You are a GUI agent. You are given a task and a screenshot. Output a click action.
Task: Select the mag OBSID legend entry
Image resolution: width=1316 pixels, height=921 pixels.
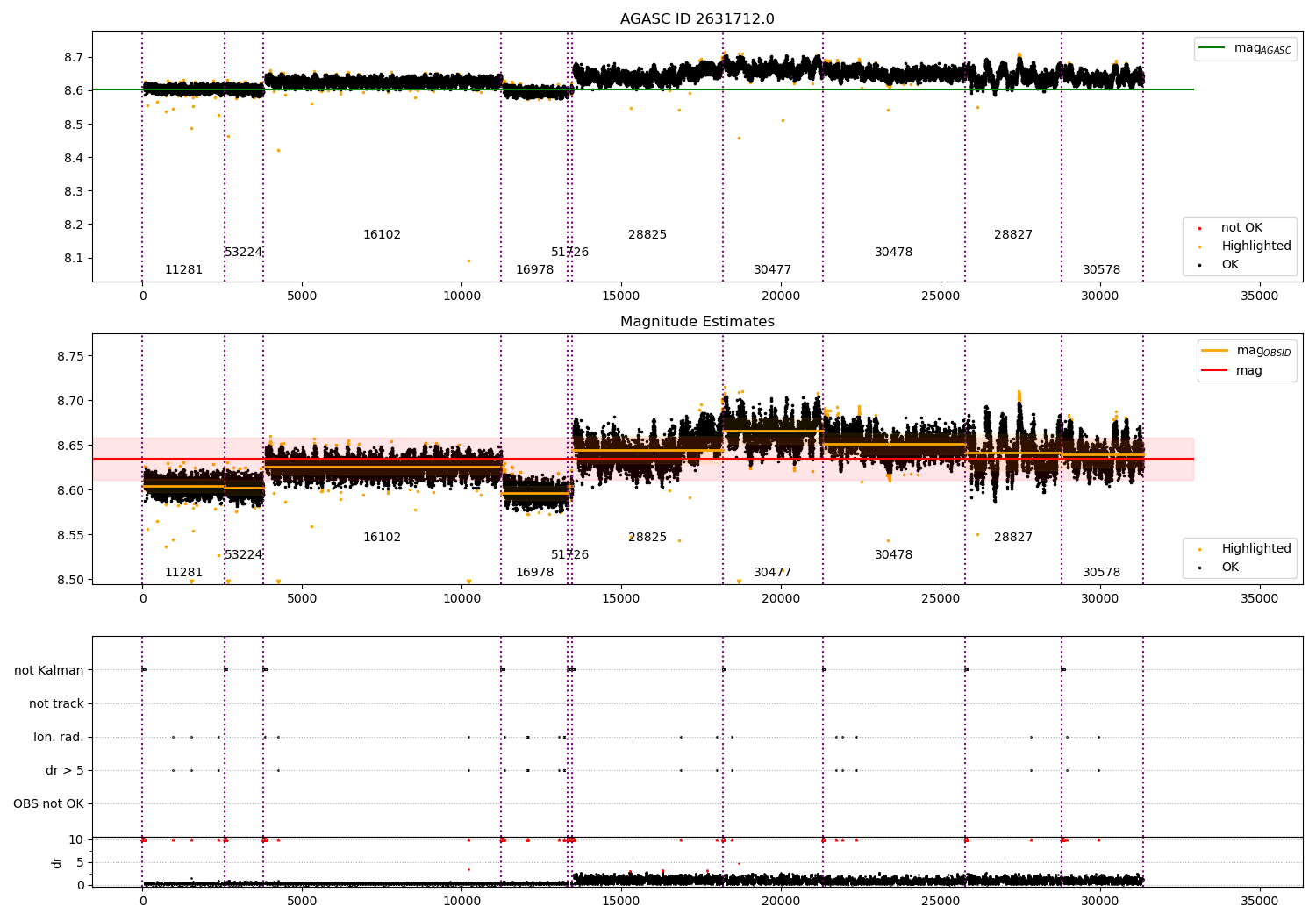coord(1246,351)
